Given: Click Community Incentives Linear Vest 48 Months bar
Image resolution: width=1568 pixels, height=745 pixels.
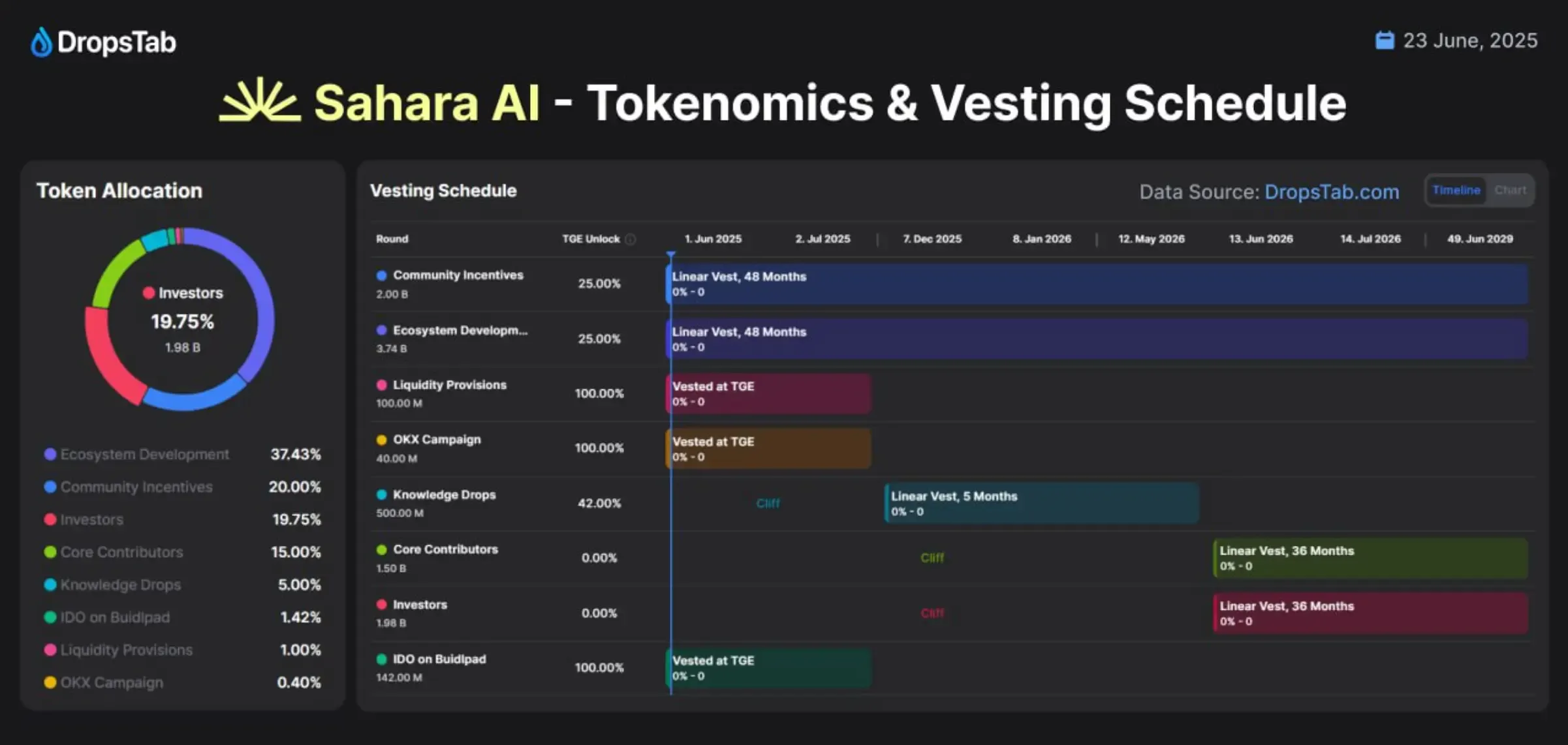Looking at the screenshot, I should (x=1097, y=284).
